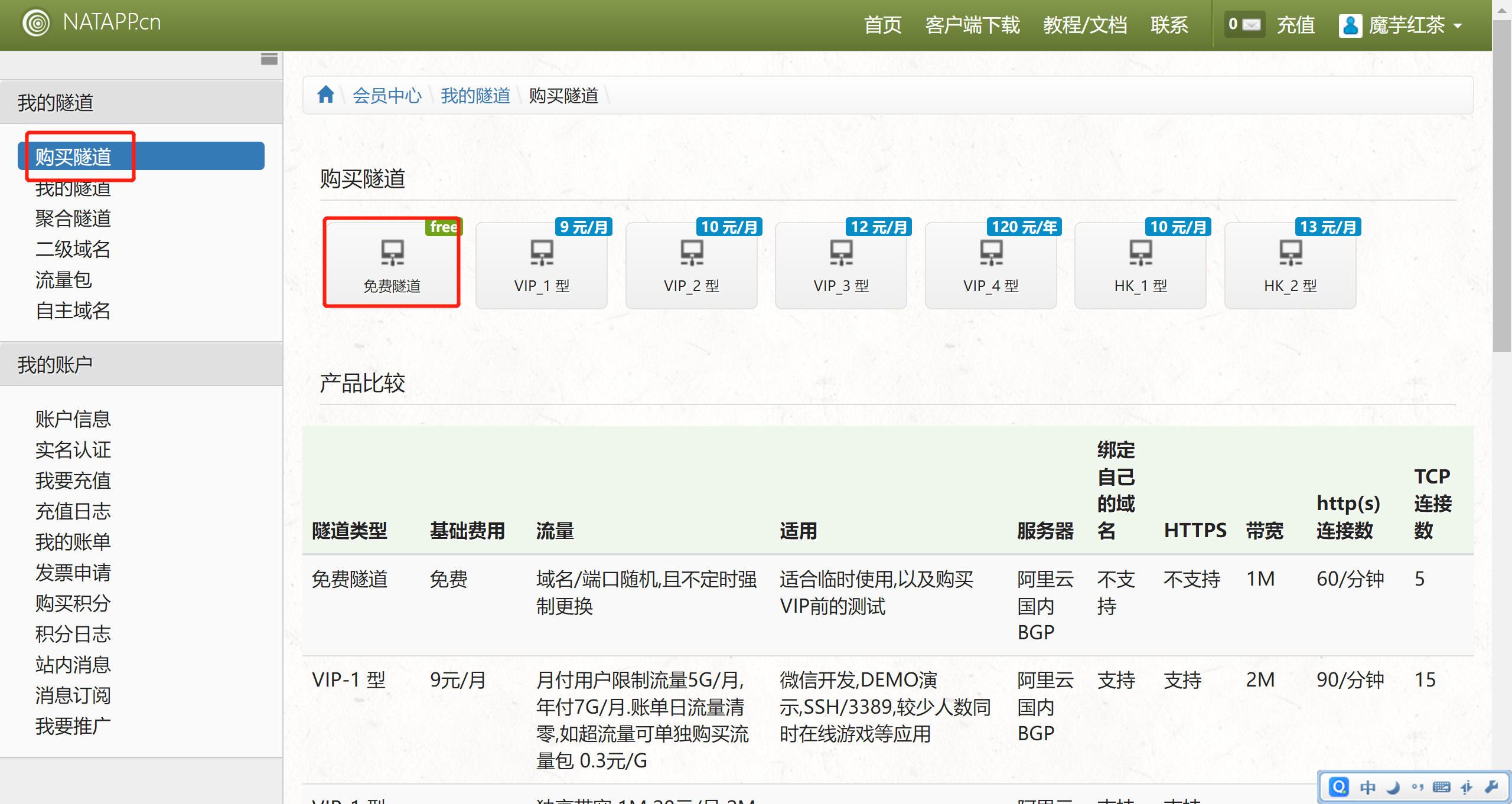Open the message inbox envelope counter
Viewport: 1512px width, 804px height.
[1244, 24]
